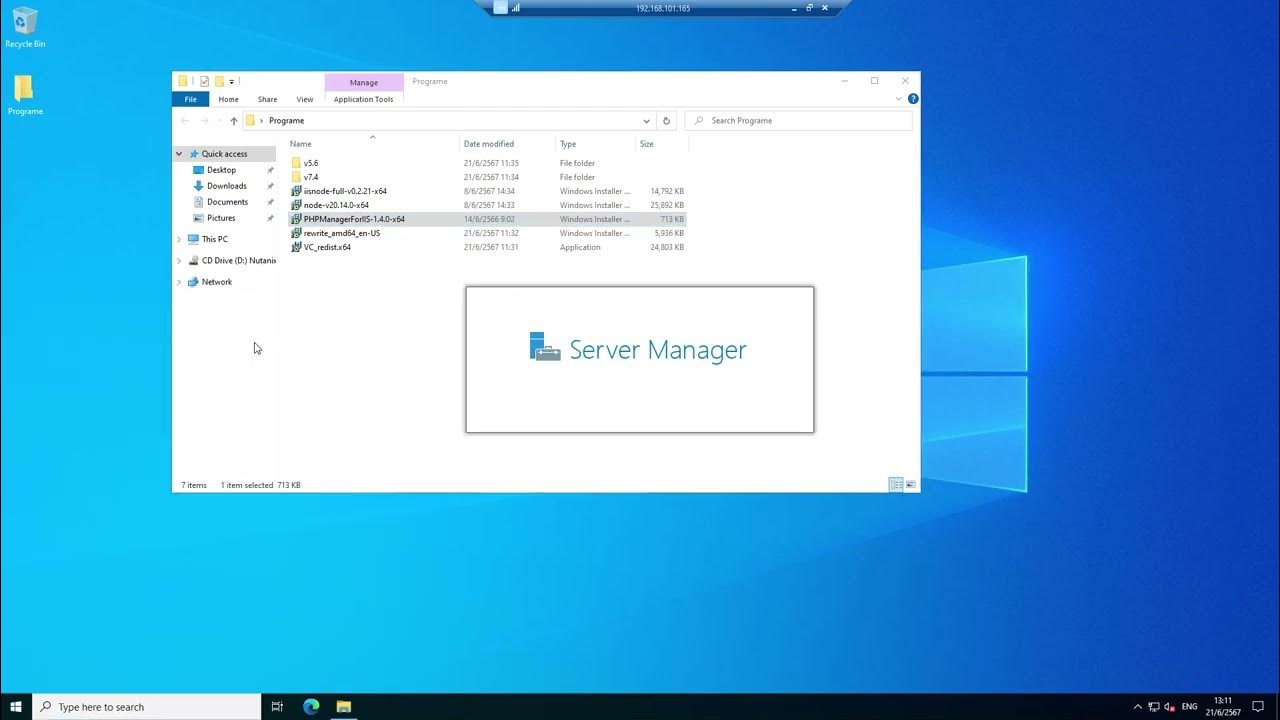1280x720 pixels.
Task: Open the Action Center notifications icon
Action: coord(1259,707)
